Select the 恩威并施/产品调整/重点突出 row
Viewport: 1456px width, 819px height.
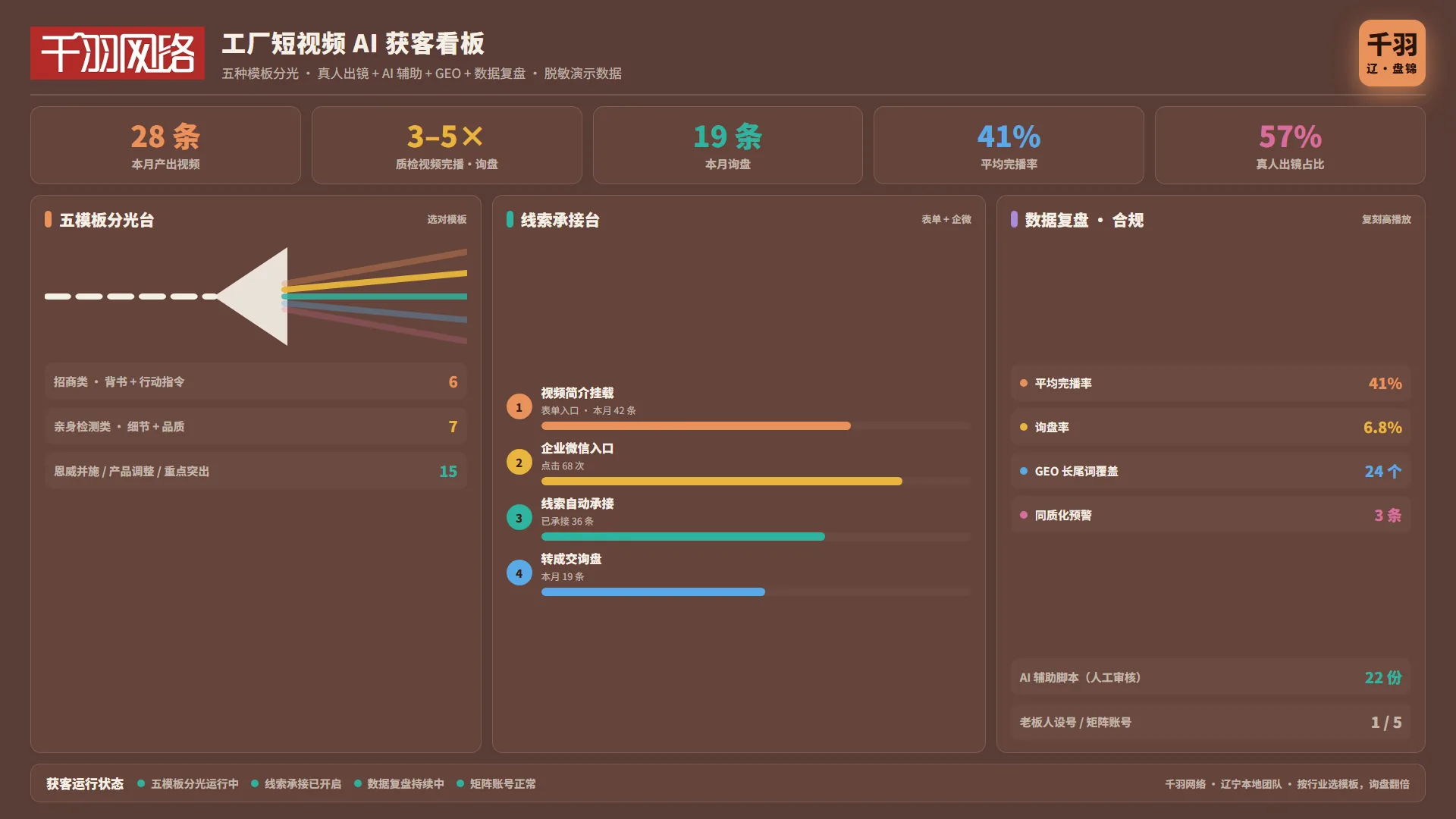point(256,471)
